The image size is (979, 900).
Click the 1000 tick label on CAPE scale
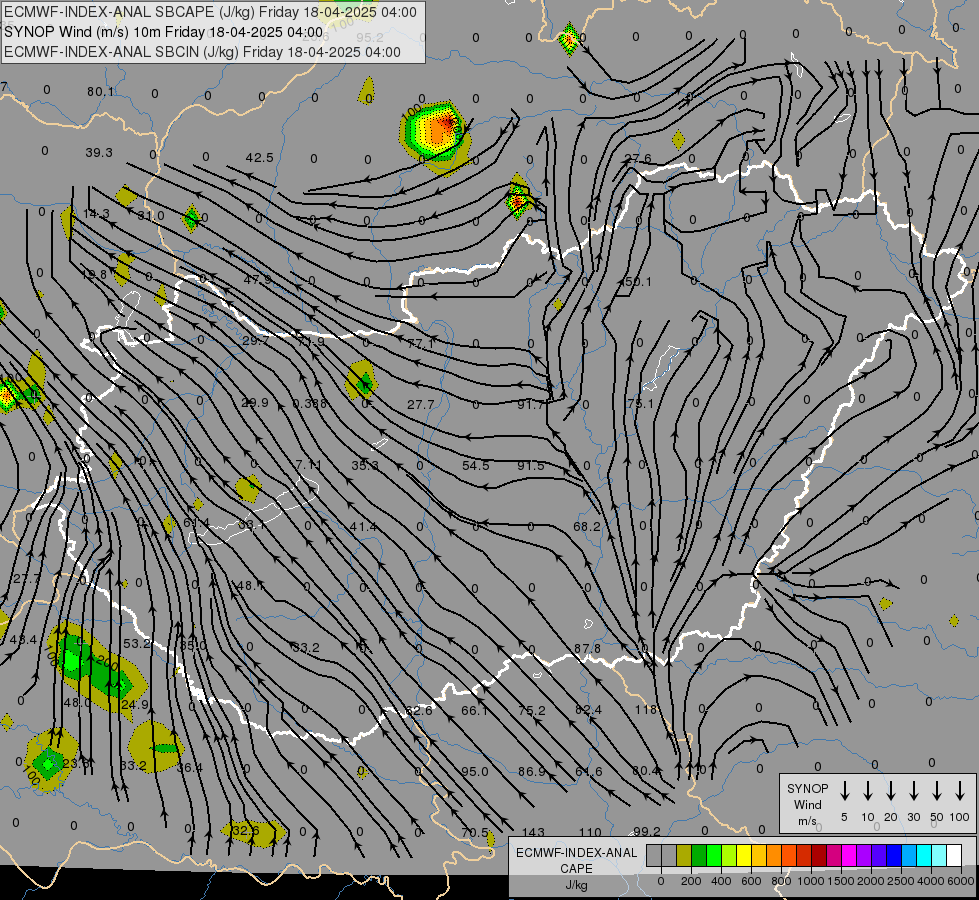click(x=810, y=881)
